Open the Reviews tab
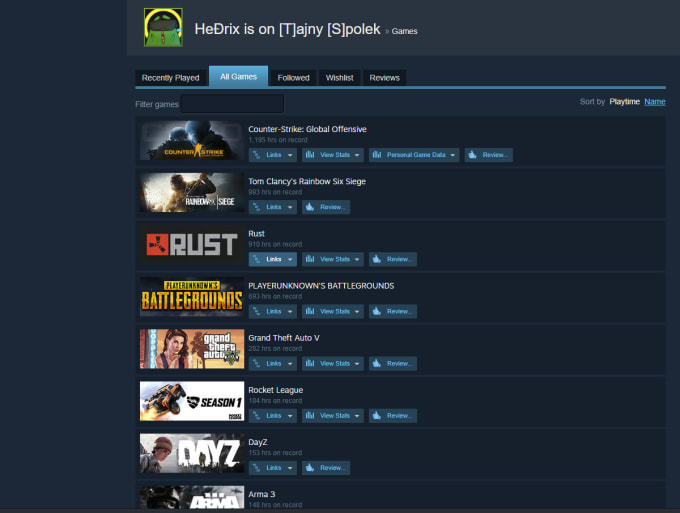 pos(385,78)
